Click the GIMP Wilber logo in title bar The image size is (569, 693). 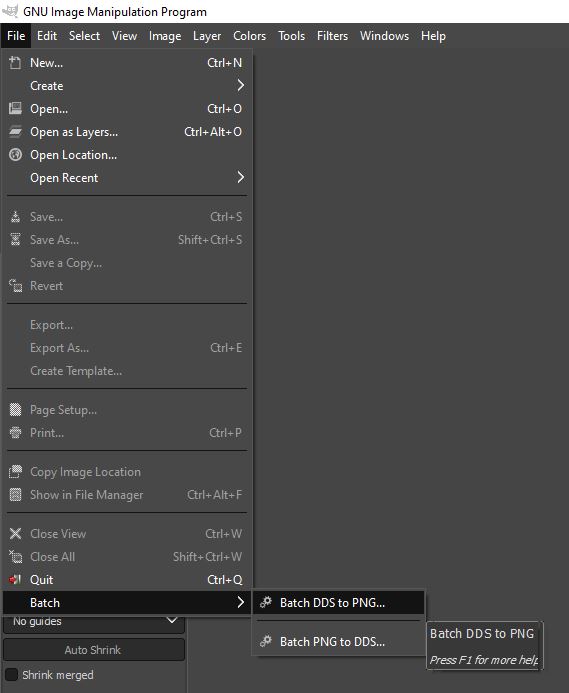tap(10, 11)
